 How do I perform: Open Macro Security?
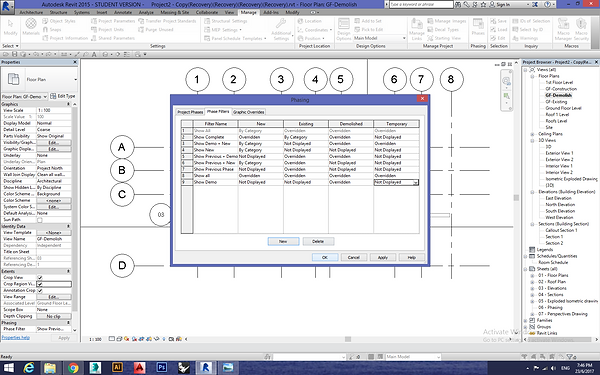click(x=581, y=29)
